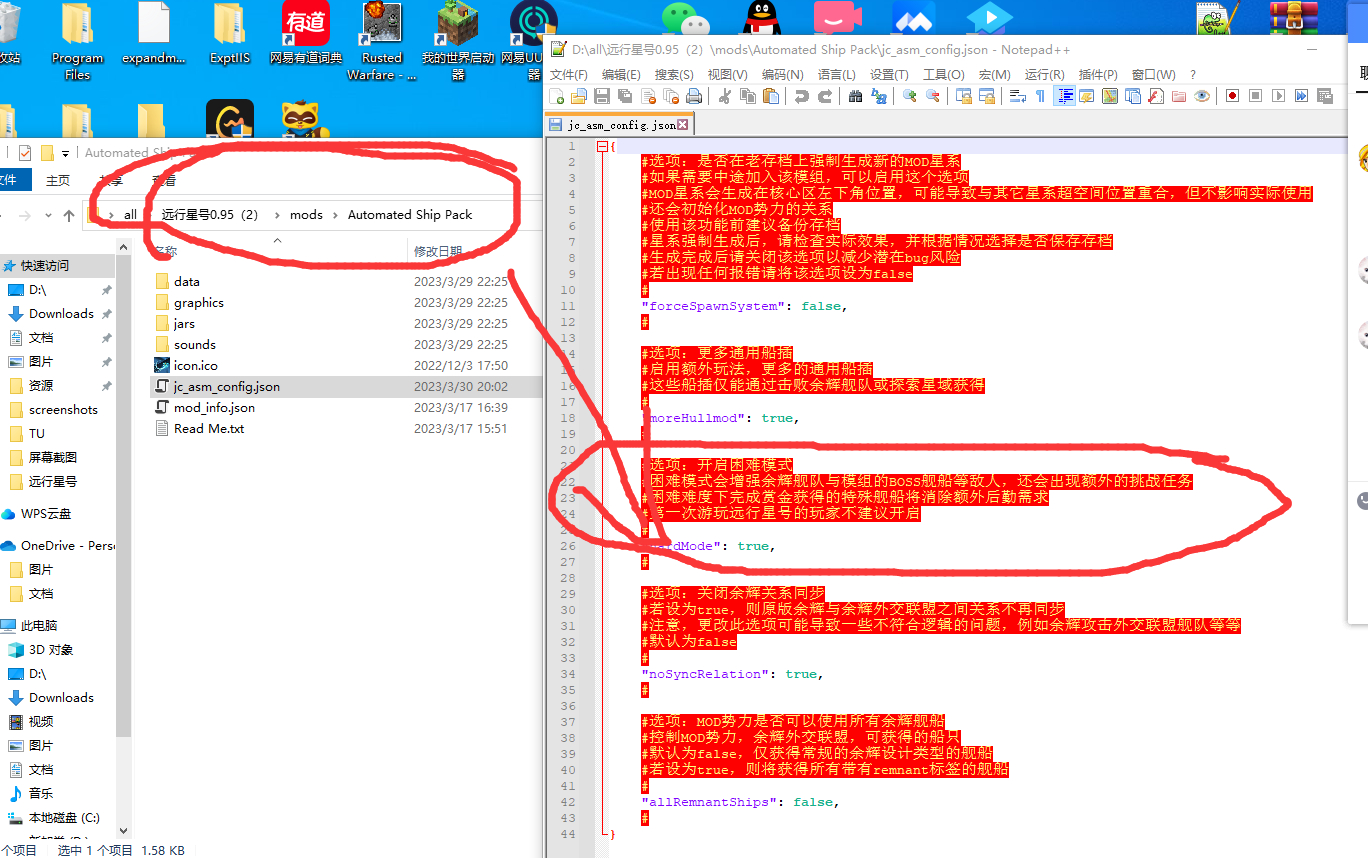Image resolution: width=1368 pixels, height=858 pixels.
Task: Click the Print icon in Notepad++ toolbar
Action: tap(694, 96)
